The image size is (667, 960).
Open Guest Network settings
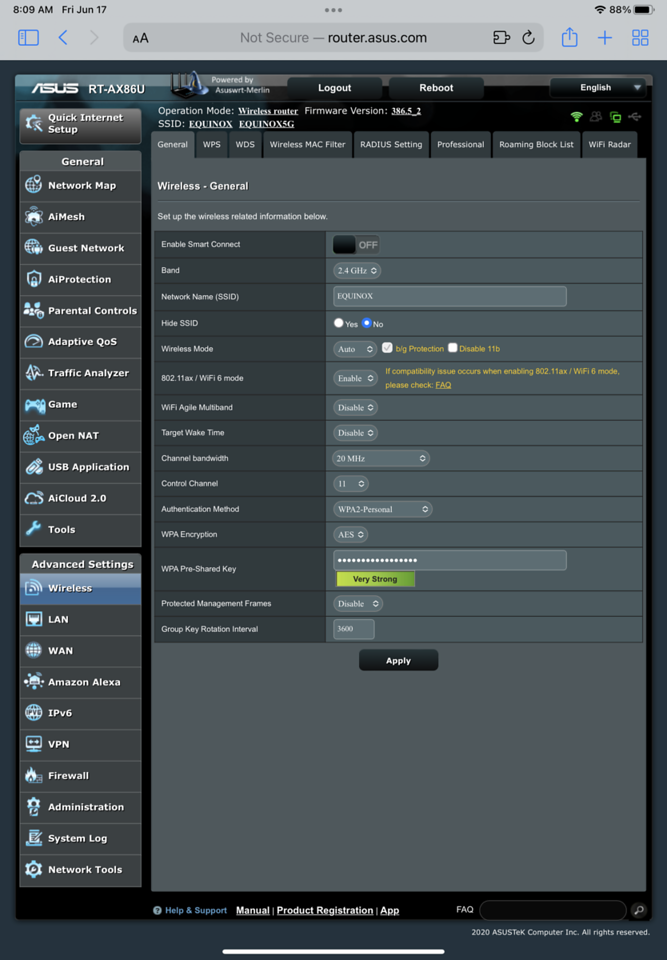(x=80, y=248)
